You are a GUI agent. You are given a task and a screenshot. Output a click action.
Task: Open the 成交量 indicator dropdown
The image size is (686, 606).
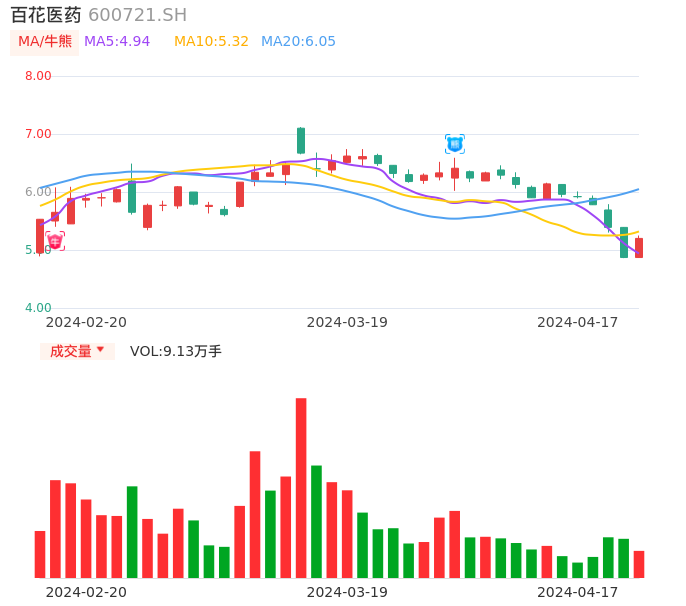click(x=77, y=351)
